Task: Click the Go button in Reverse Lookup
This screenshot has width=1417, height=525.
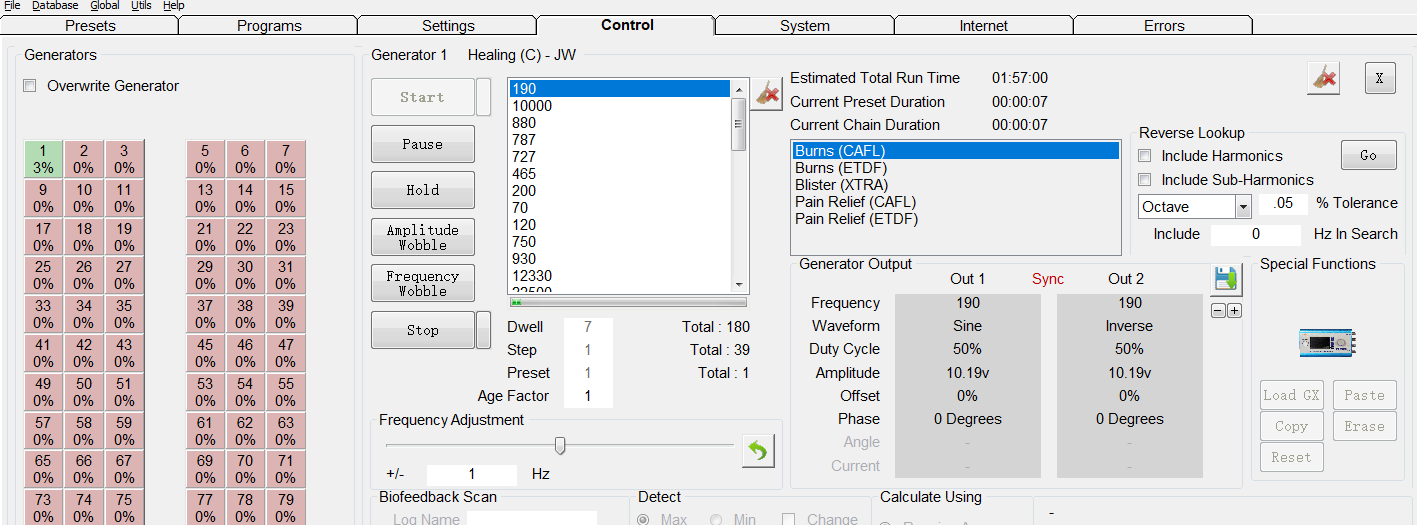Action: [x=1368, y=155]
